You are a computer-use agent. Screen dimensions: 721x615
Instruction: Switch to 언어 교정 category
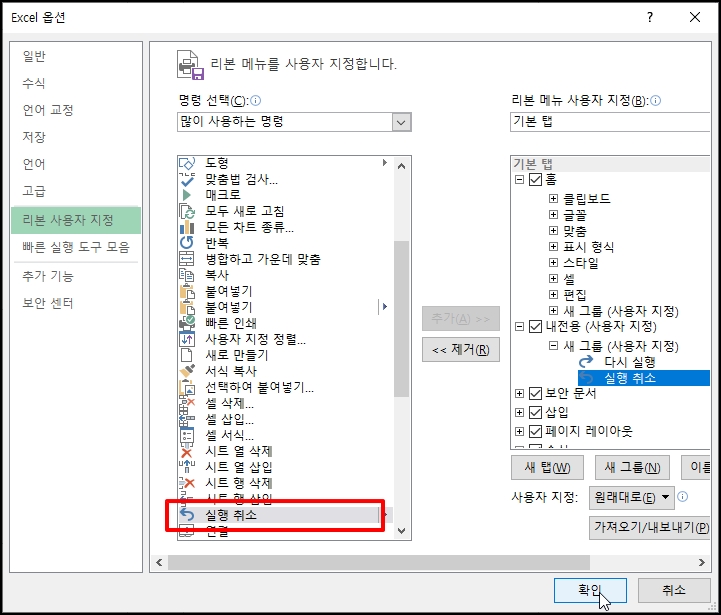click(x=76, y=110)
